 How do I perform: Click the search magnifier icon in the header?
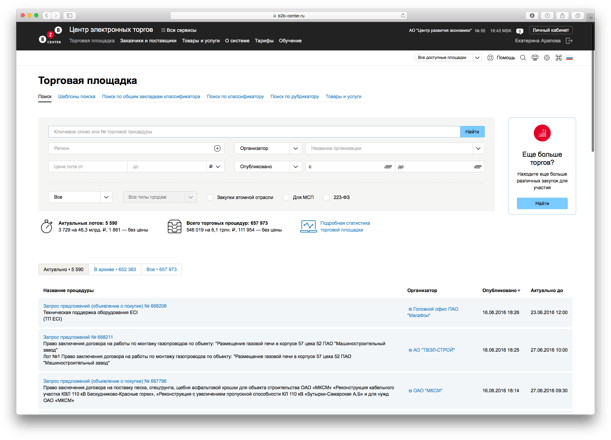coord(523,58)
